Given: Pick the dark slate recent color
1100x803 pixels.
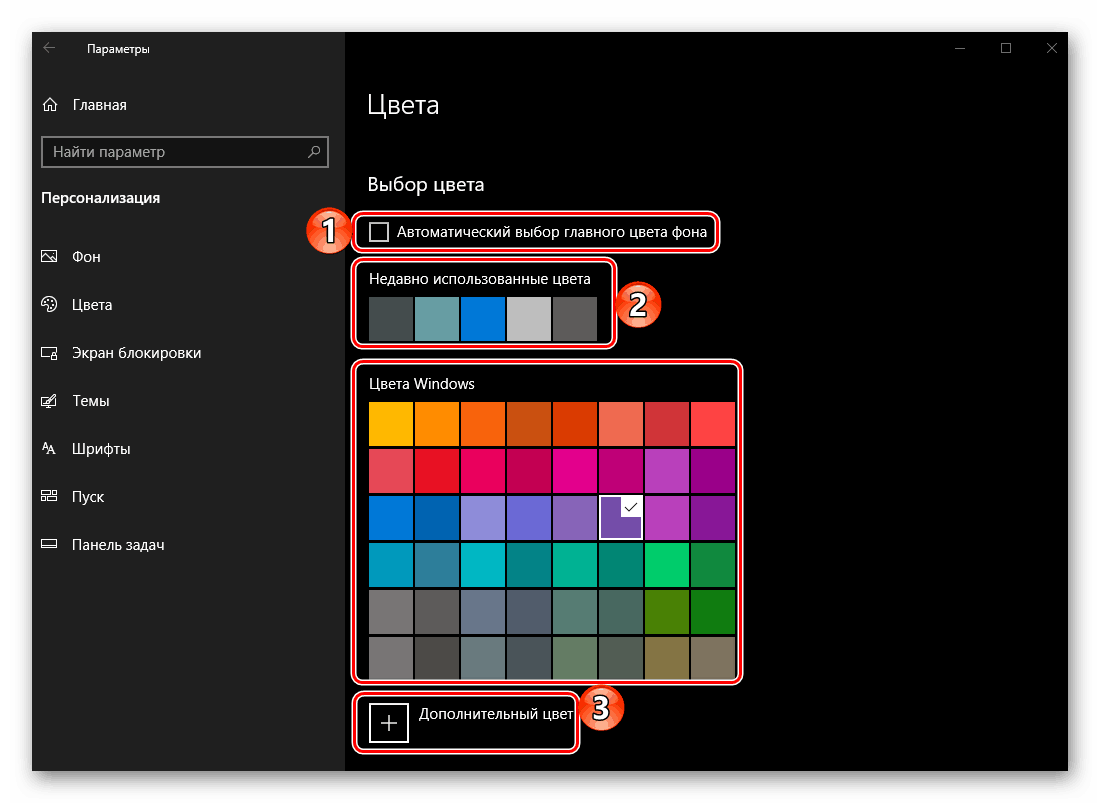Looking at the screenshot, I should point(391,319).
